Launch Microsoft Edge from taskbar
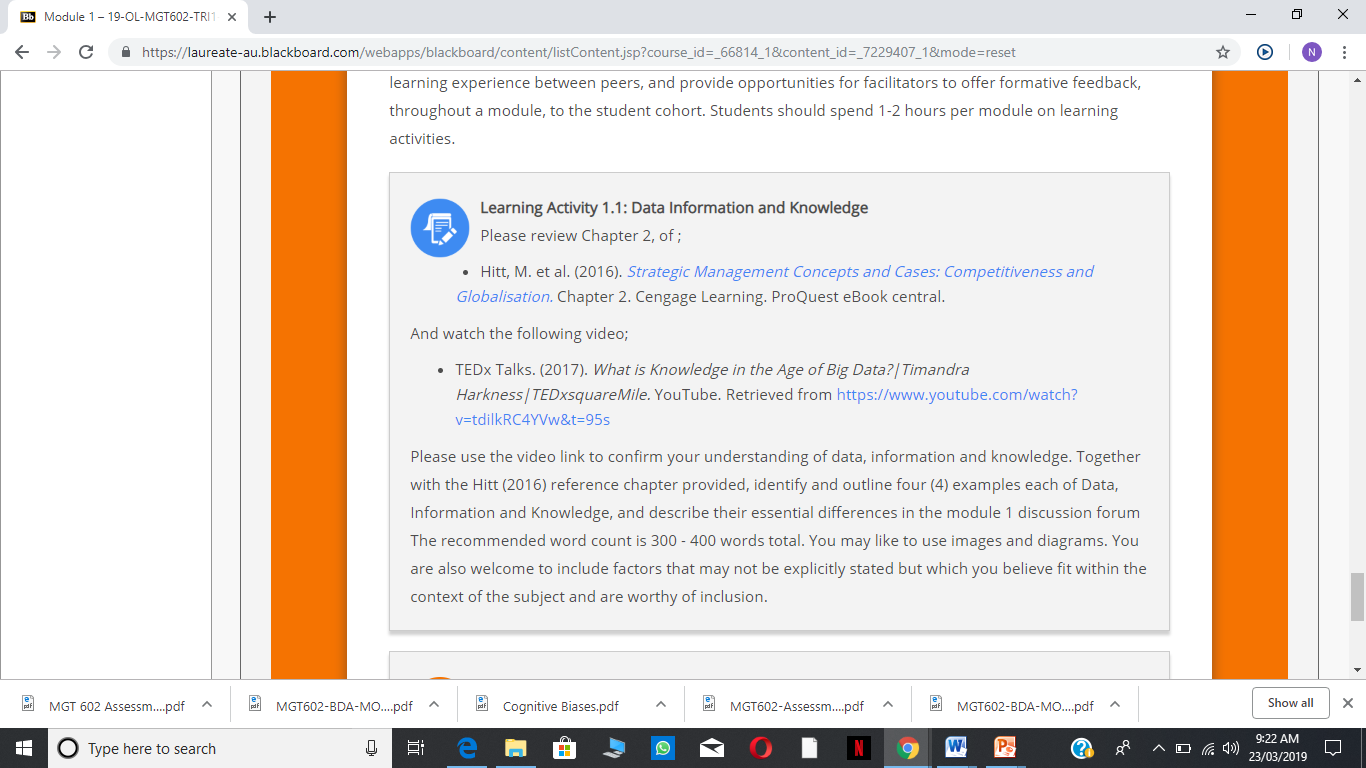The image size is (1366, 768). click(x=467, y=748)
